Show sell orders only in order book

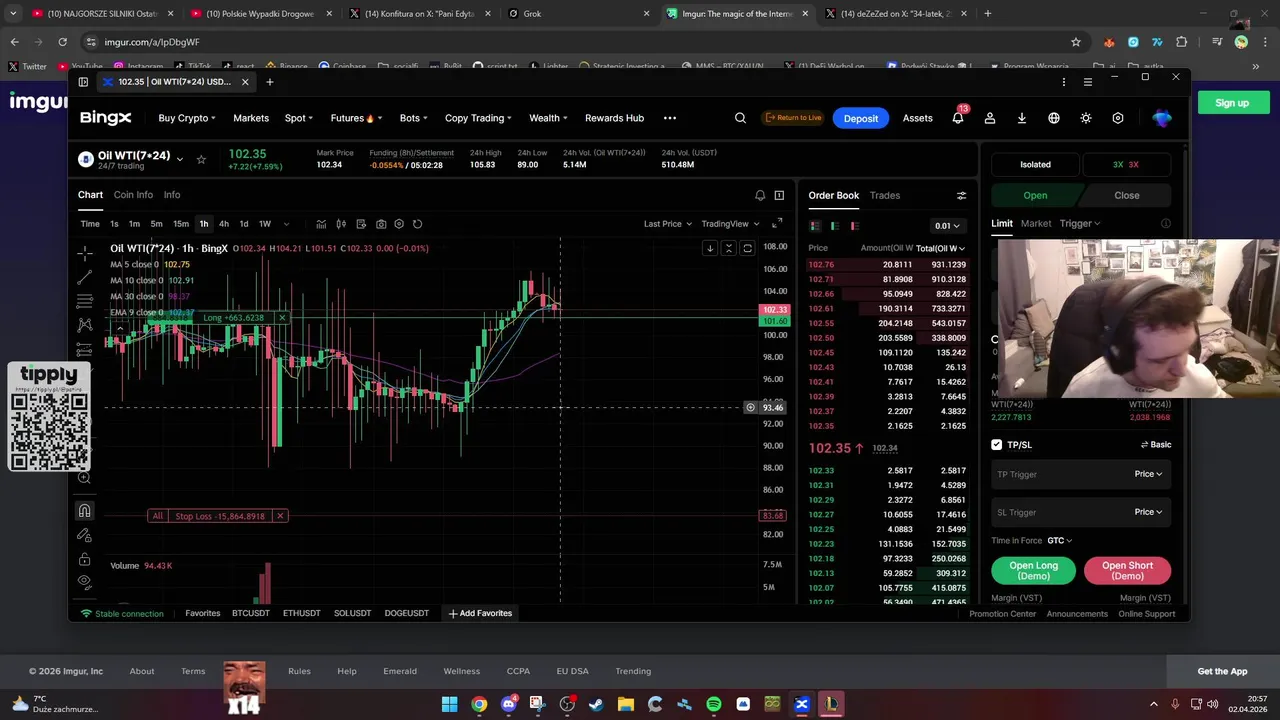855,226
